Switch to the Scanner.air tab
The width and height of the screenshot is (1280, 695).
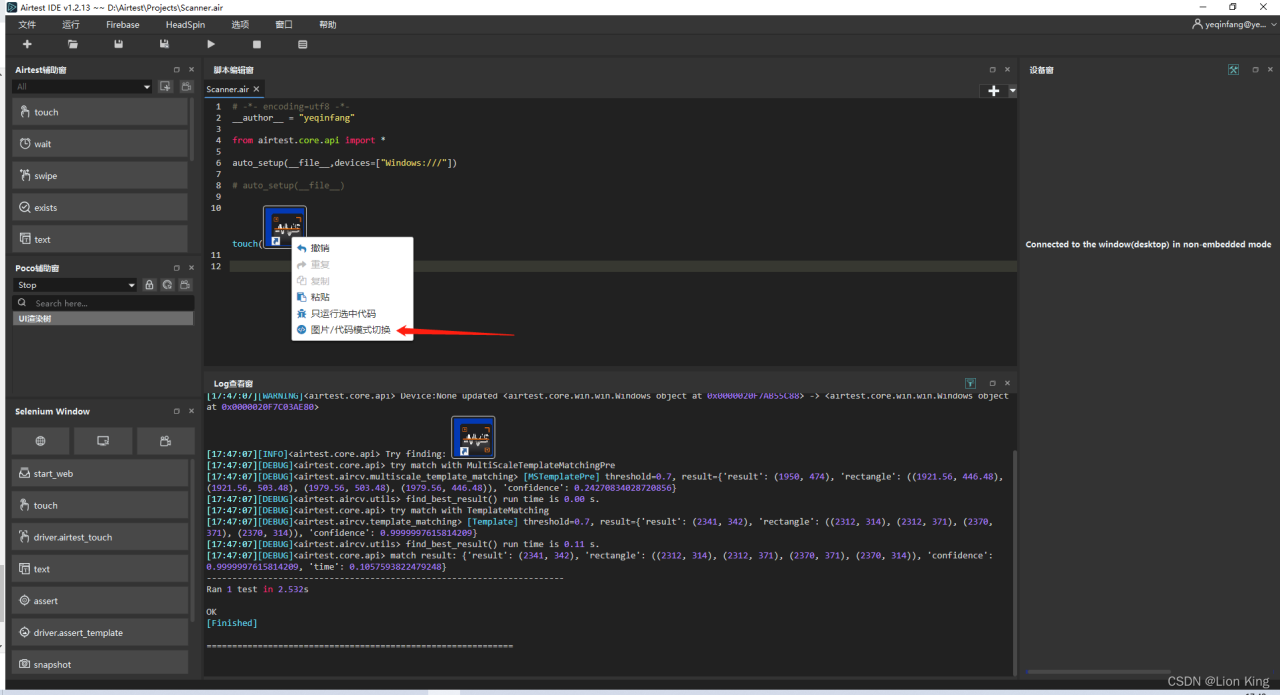[x=228, y=89]
